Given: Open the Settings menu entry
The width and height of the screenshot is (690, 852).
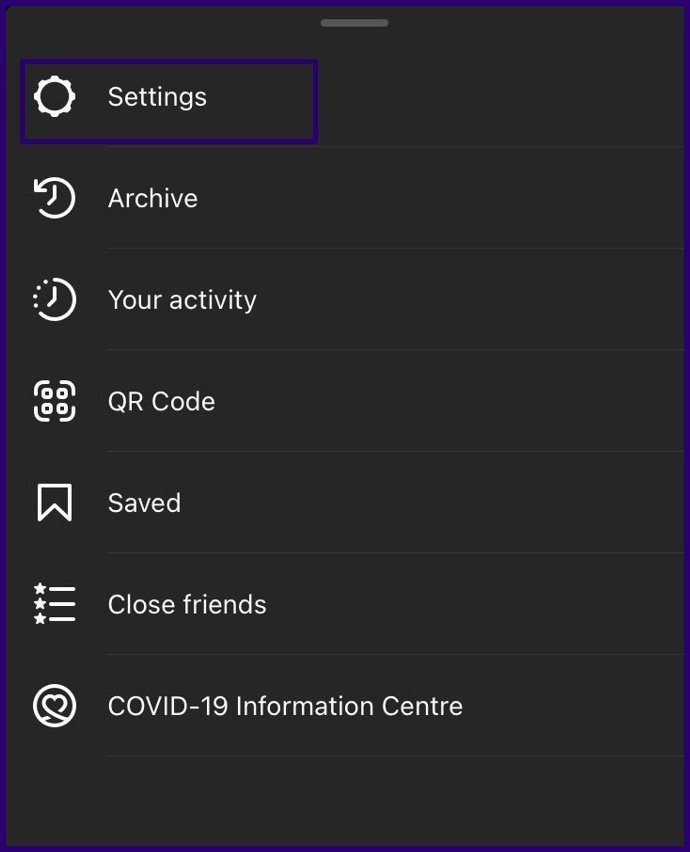Looking at the screenshot, I should [x=157, y=97].
